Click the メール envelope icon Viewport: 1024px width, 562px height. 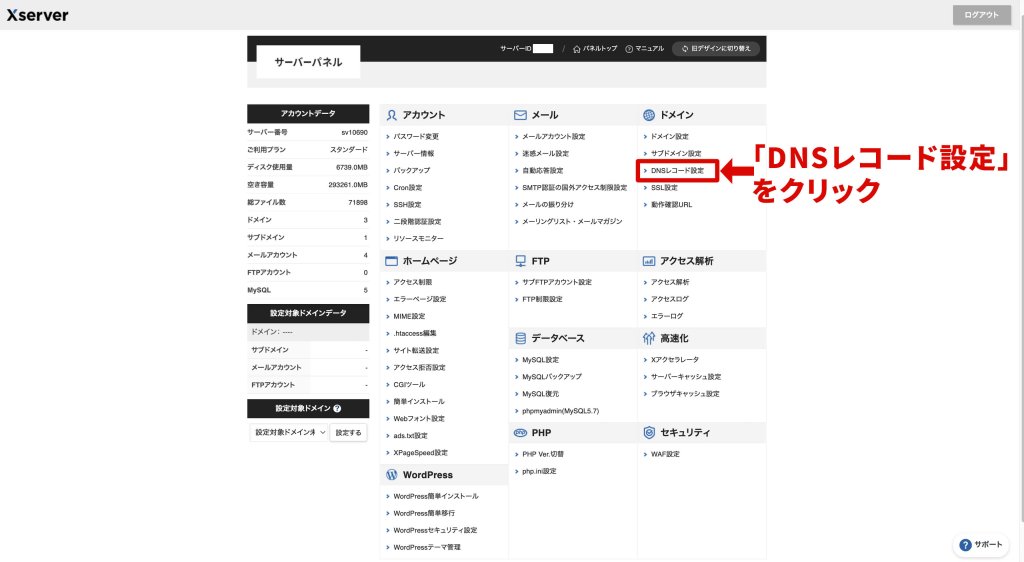click(520, 115)
